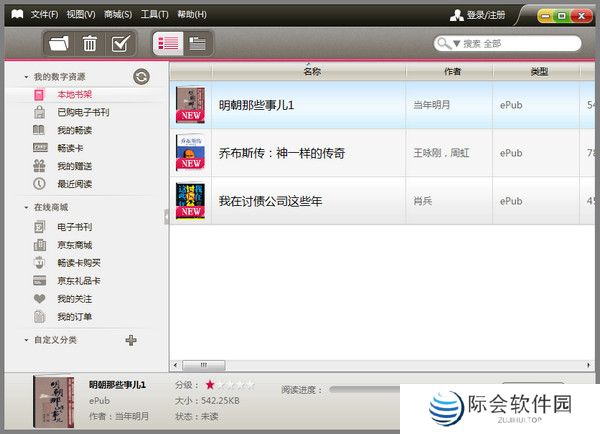The height and width of the screenshot is (434, 600).
Task: Click the refresh sync icon in sidebar
Action: [141, 76]
